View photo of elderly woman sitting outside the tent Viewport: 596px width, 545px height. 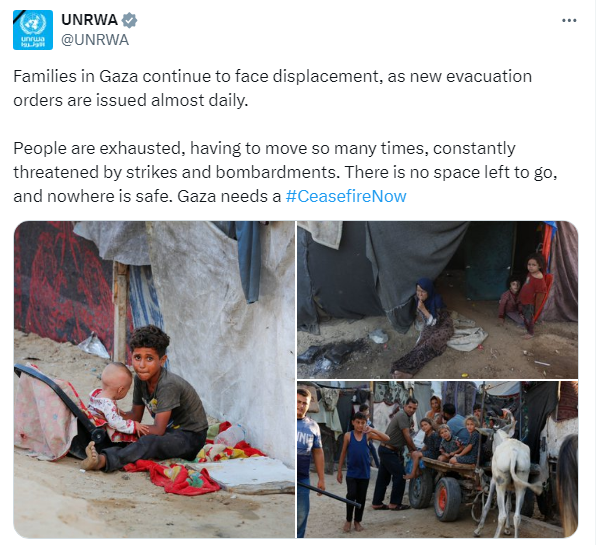tap(437, 300)
